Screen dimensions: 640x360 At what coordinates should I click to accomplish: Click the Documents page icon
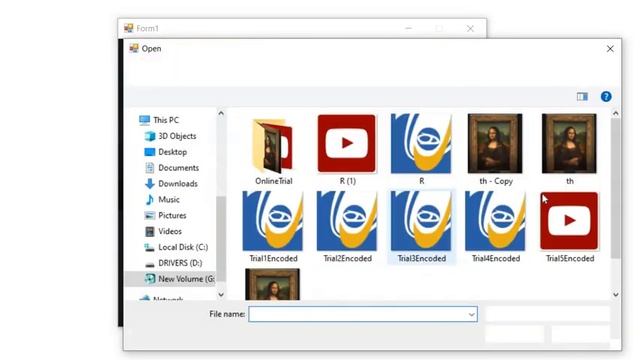point(150,168)
